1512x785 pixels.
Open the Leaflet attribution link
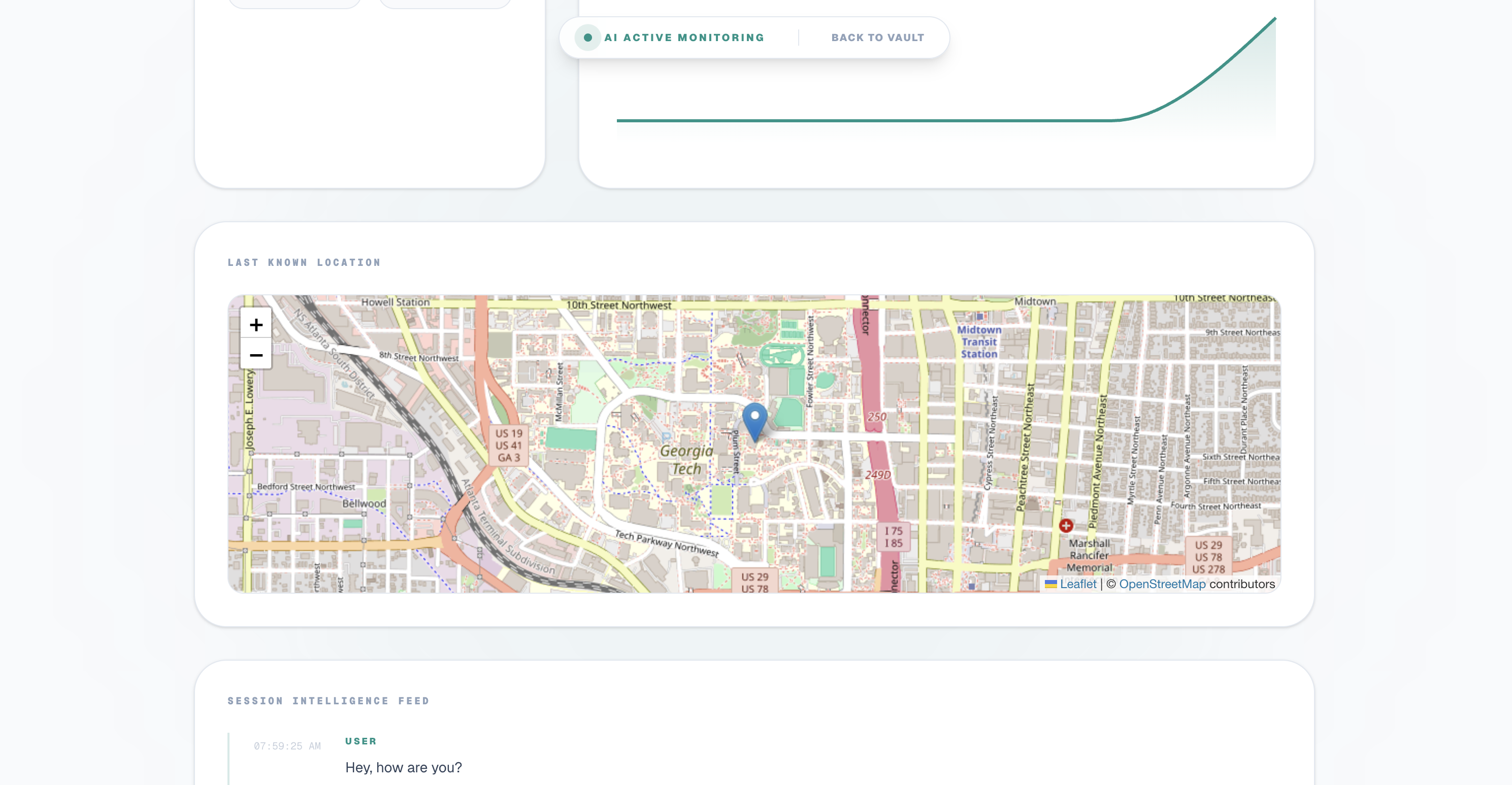pos(1078,584)
